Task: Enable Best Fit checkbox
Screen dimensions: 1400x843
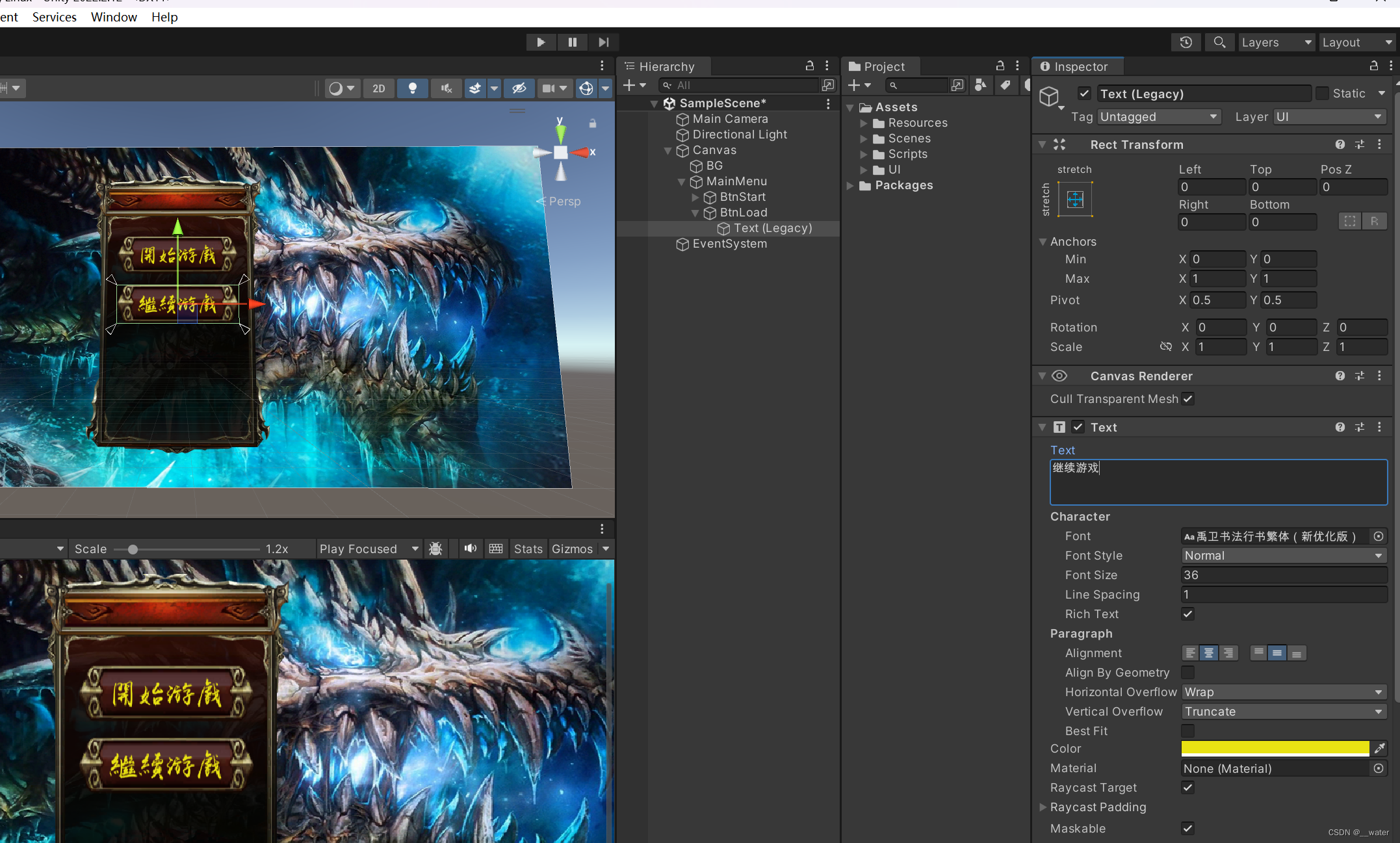Action: [x=1188, y=731]
